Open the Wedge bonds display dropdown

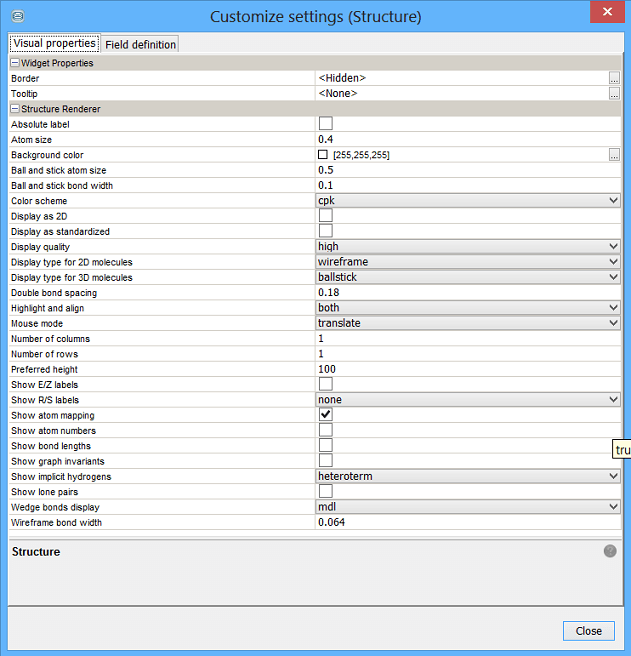click(x=613, y=507)
